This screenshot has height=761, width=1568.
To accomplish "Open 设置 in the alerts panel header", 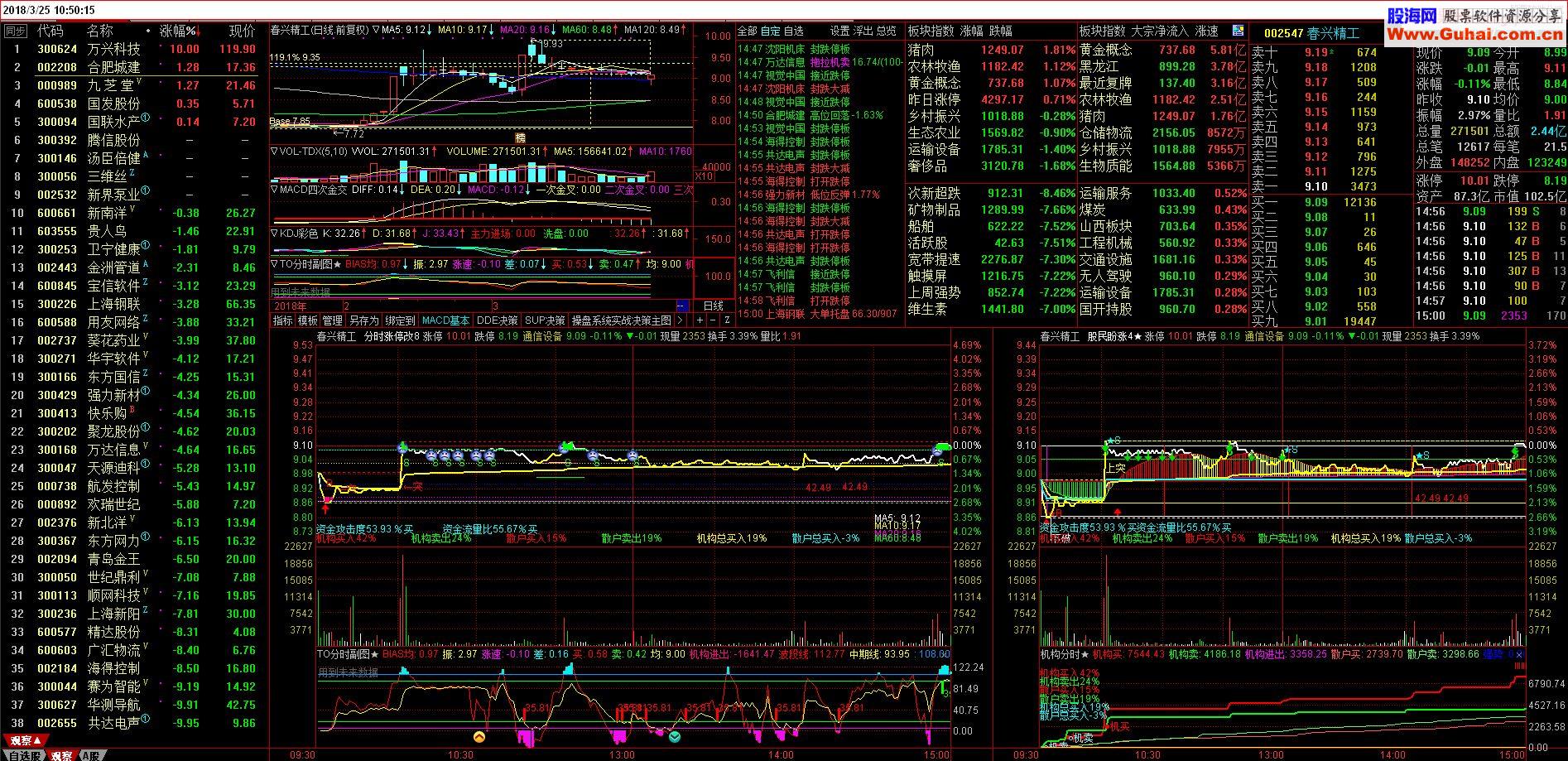I will [841, 31].
